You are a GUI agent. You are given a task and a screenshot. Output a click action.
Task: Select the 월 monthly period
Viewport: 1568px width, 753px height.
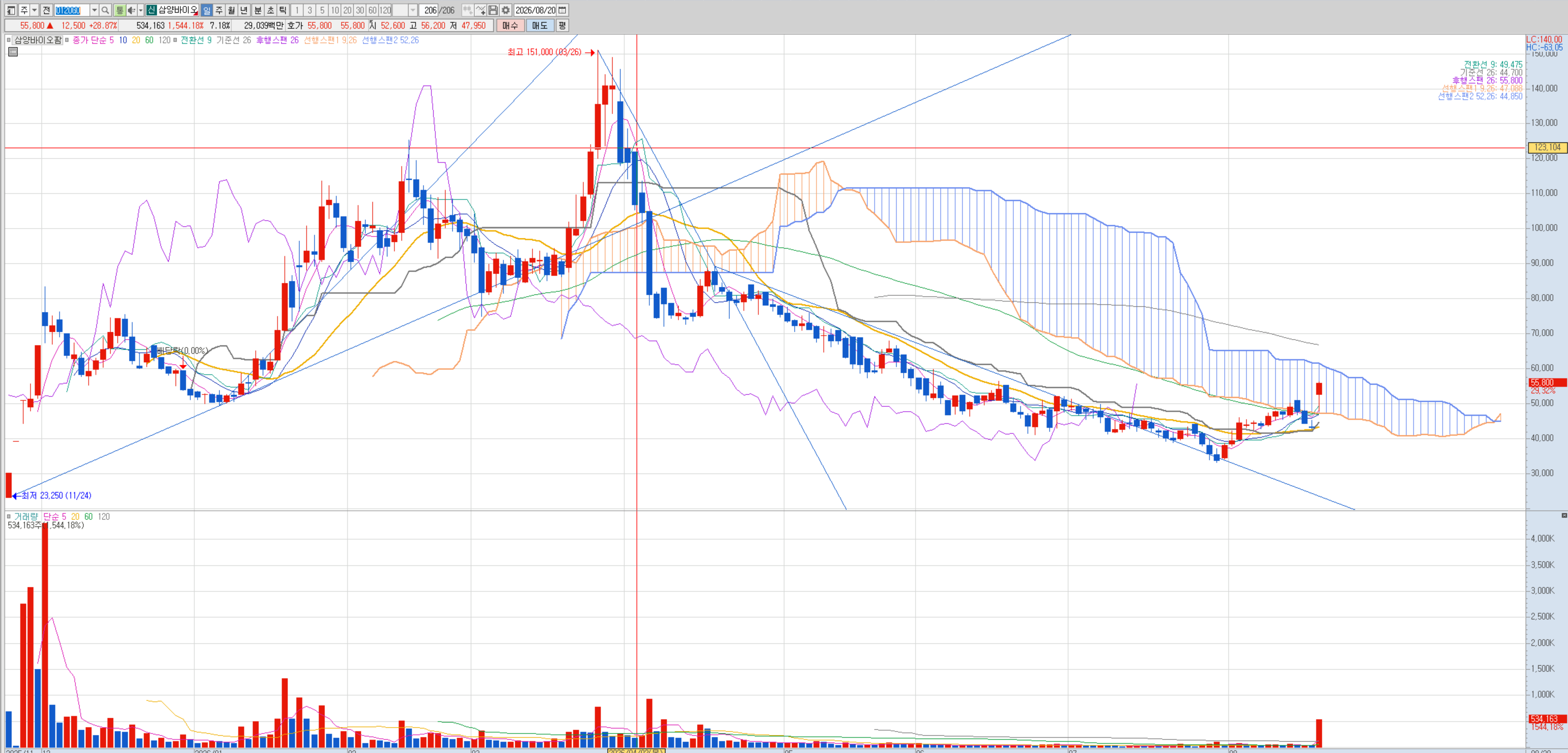231,11
